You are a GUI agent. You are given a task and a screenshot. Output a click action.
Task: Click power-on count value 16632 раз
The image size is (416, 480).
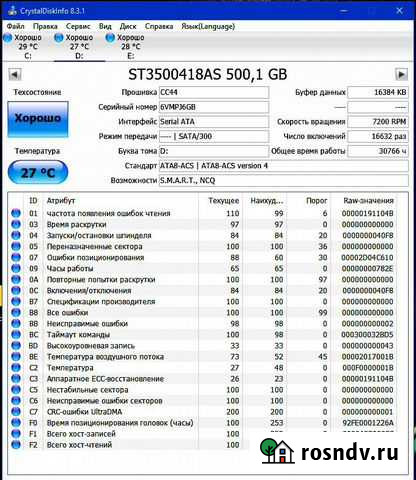[x=378, y=136]
